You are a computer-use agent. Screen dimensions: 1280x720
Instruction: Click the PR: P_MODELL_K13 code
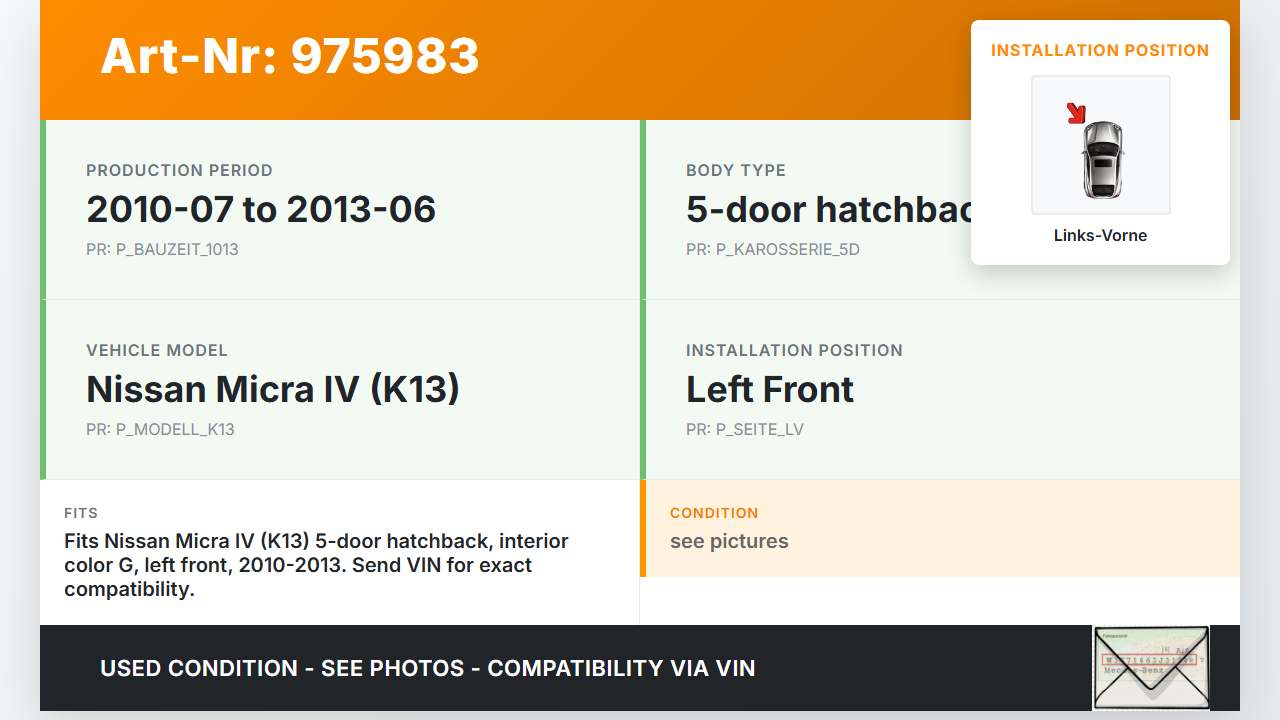click(x=160, y=429)
